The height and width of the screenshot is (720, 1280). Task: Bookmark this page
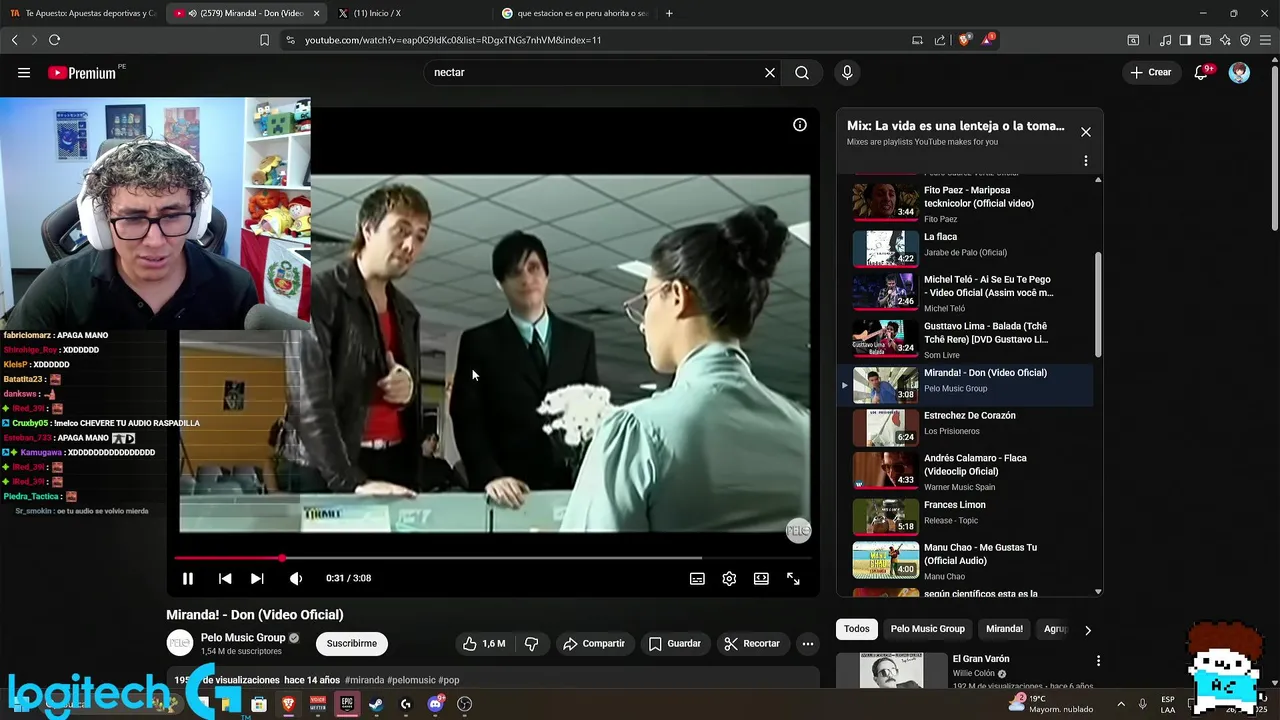[264, 40]
